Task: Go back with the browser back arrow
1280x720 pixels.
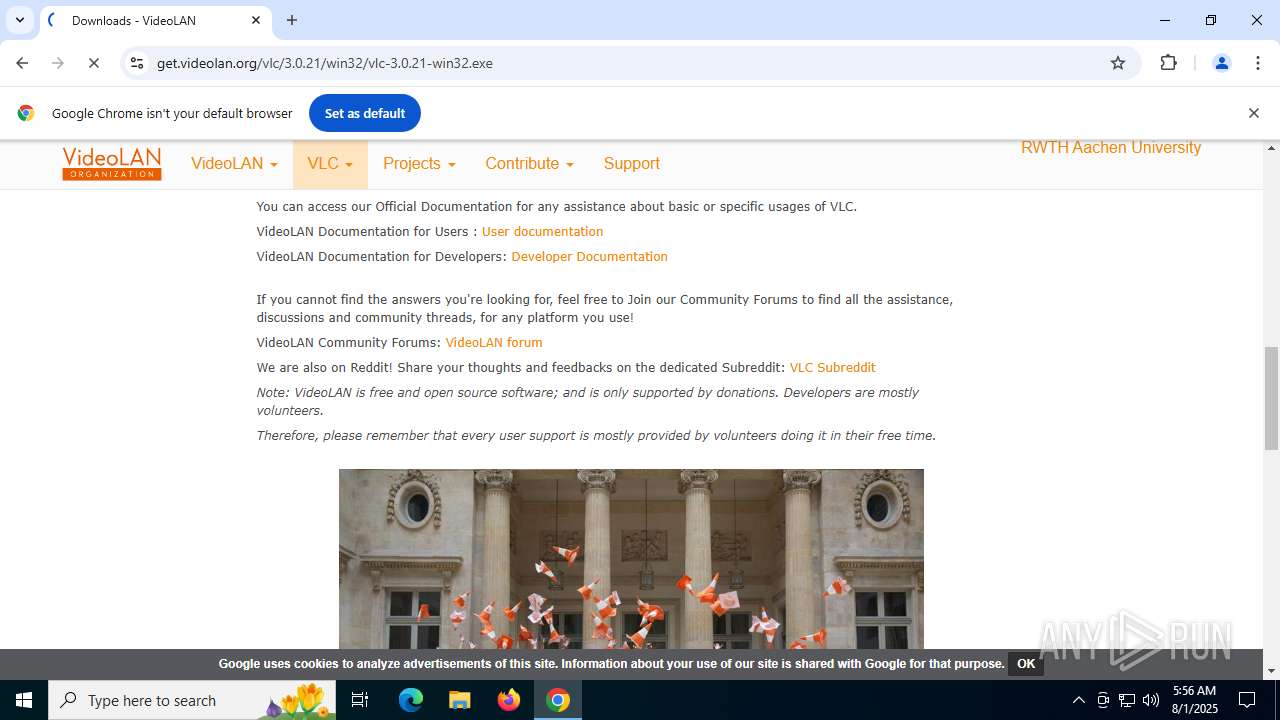Action: (22, 63)
